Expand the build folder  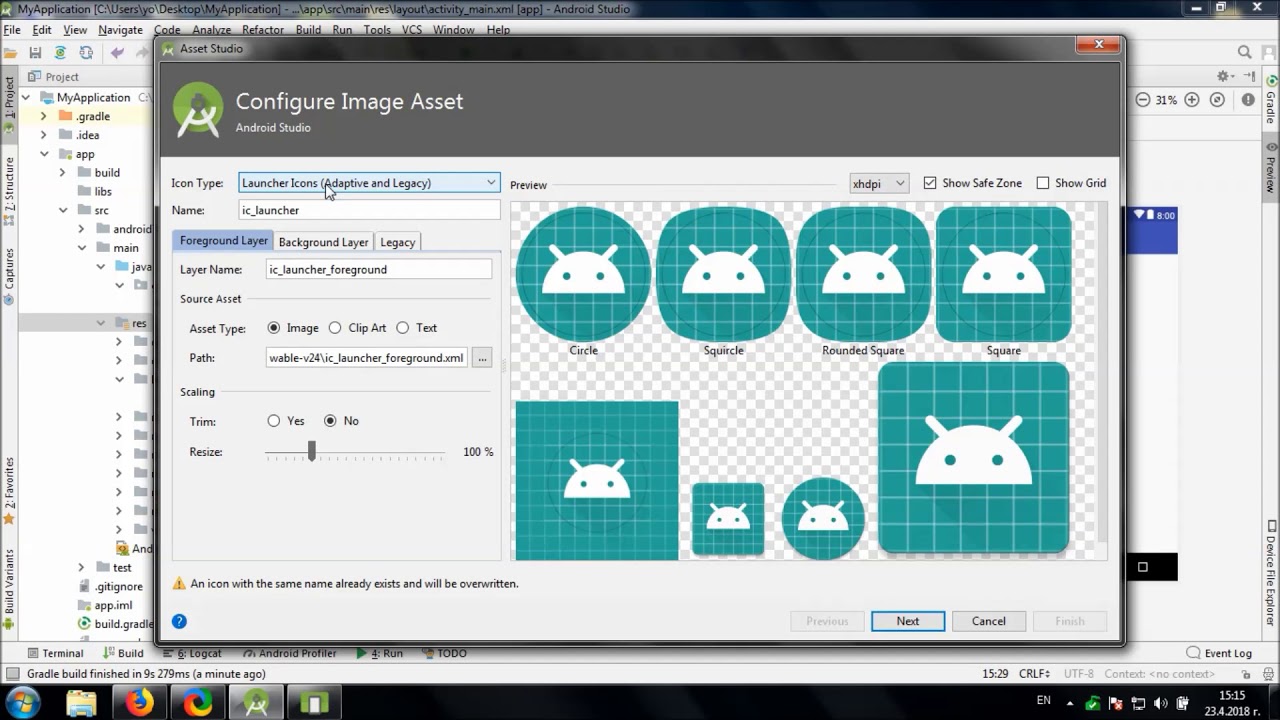point(62,172)
